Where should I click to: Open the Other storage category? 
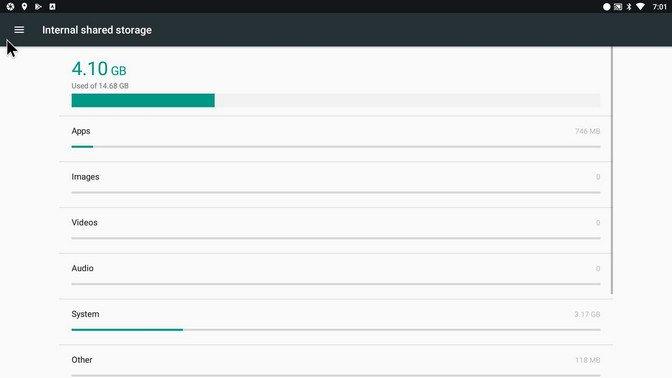pyautogui.click(x=336, y=362)
